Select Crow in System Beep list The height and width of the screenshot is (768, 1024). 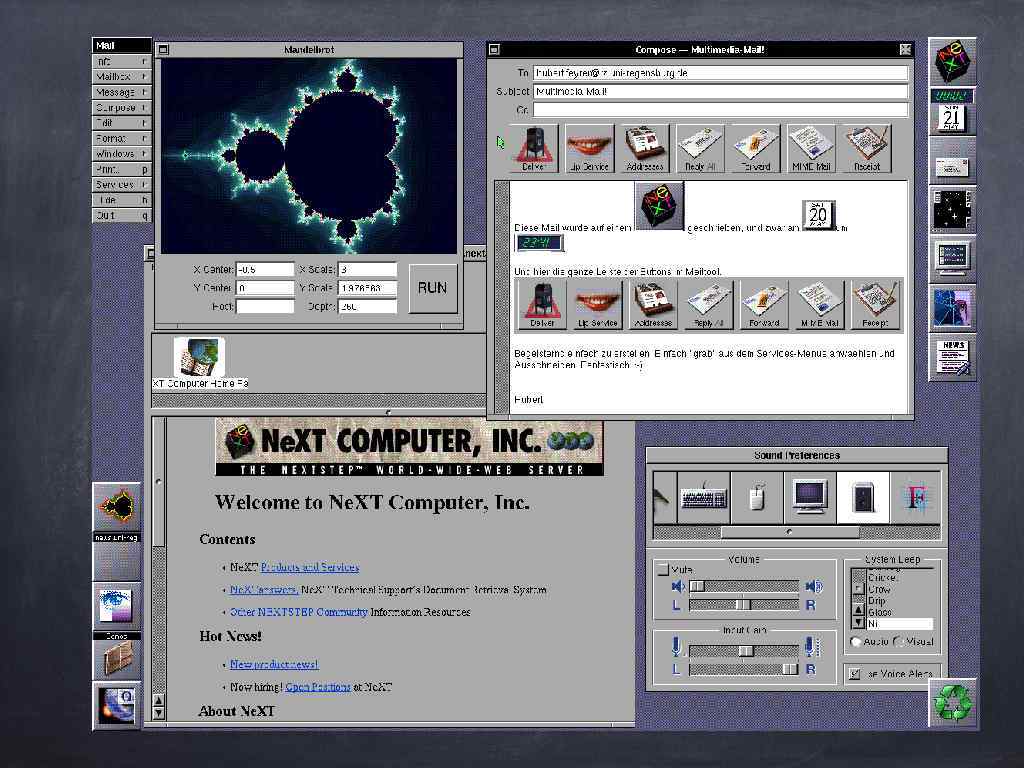900,589
